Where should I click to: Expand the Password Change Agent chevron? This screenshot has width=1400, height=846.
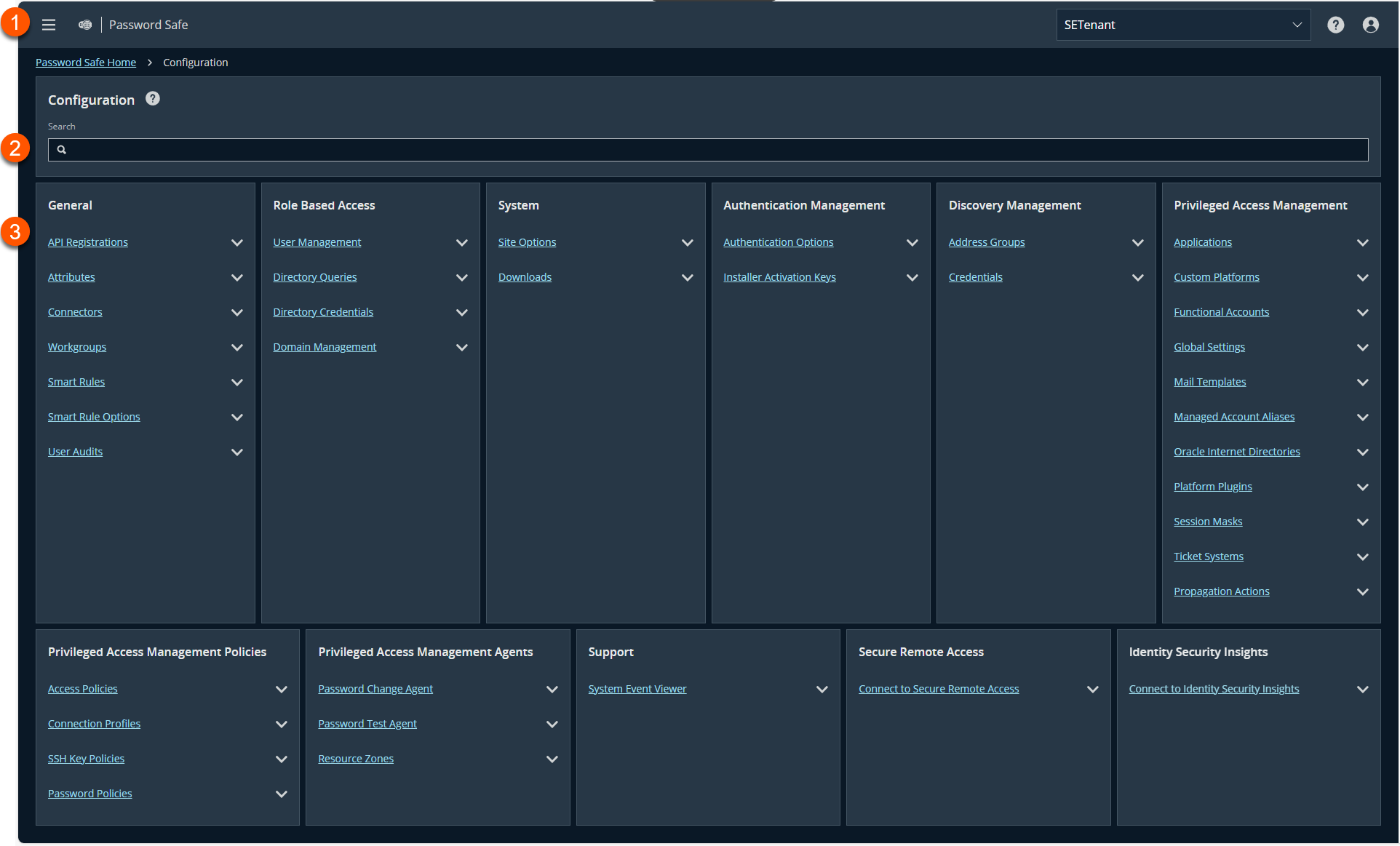552,689
